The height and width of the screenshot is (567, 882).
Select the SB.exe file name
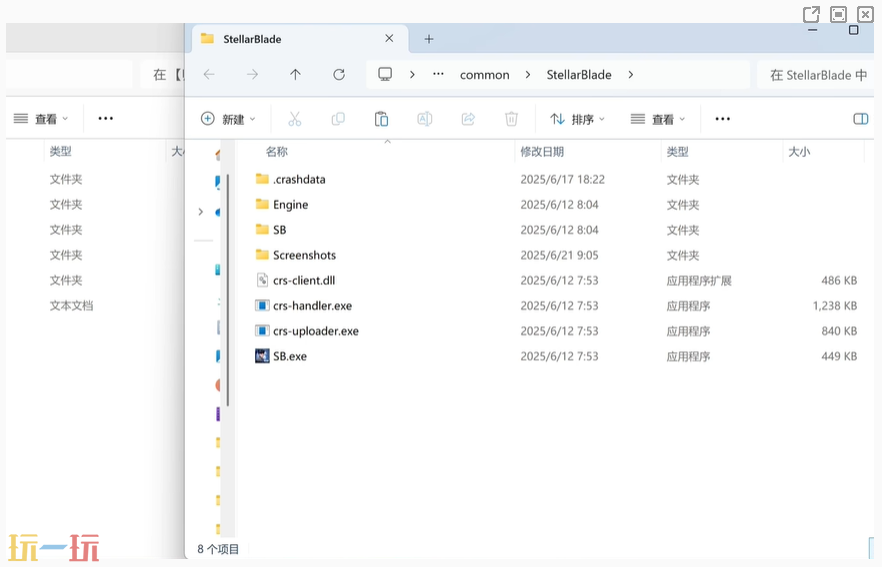pyautogui.click(x=290, y=356)
